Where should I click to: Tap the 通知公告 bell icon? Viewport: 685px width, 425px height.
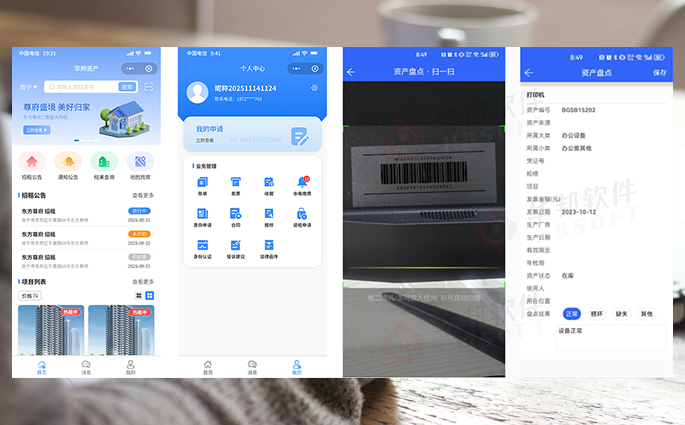point(68,162)
